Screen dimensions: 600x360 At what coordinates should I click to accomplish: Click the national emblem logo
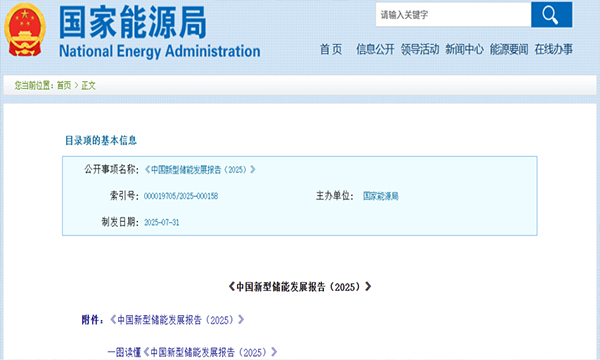(25, 30)
